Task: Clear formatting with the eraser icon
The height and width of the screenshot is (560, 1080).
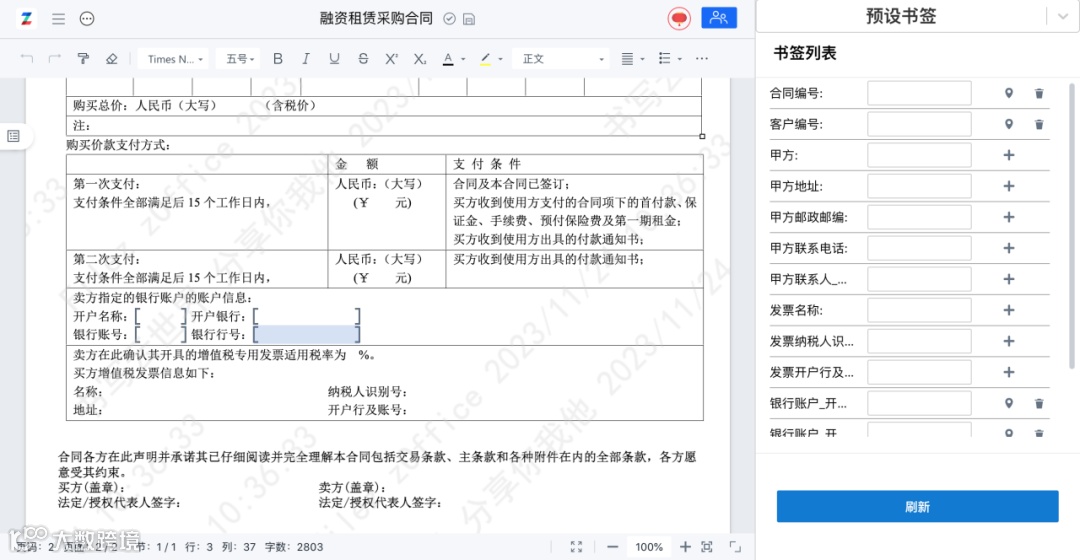Action: [x=112, y=59]
